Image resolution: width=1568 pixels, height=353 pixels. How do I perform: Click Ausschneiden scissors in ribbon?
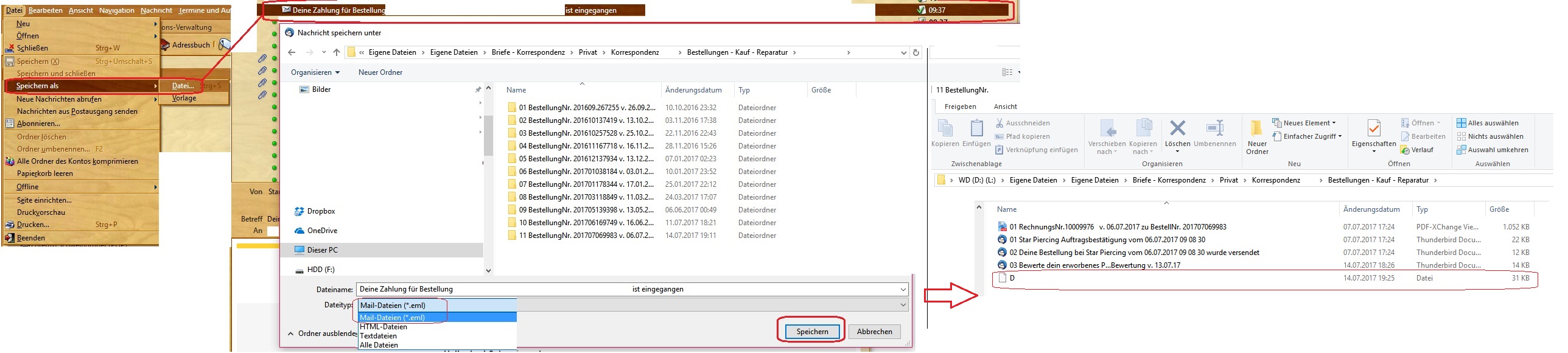(1023, 123)
